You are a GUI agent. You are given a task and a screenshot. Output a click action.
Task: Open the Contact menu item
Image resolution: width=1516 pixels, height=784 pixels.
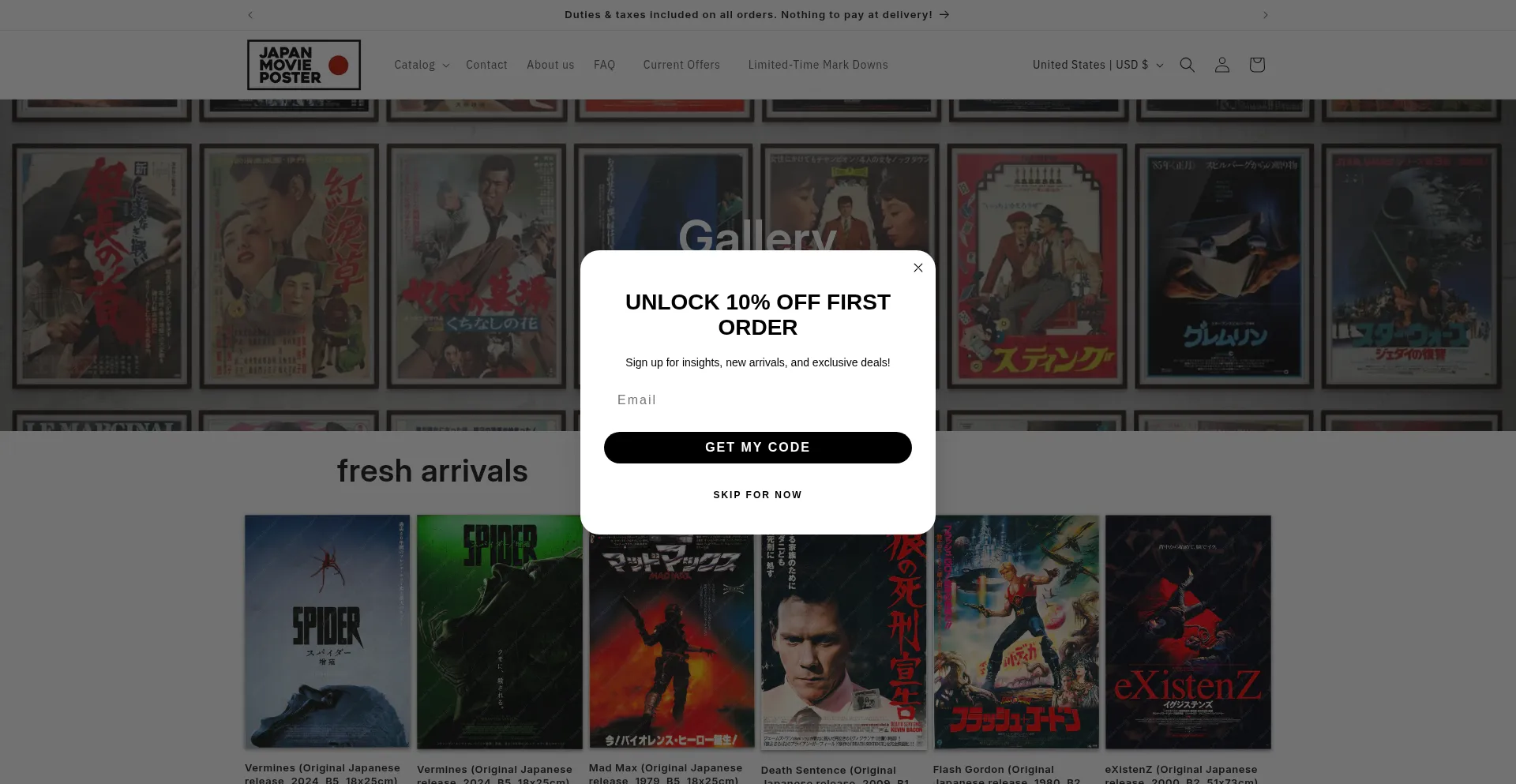click(x=486, y=65)
